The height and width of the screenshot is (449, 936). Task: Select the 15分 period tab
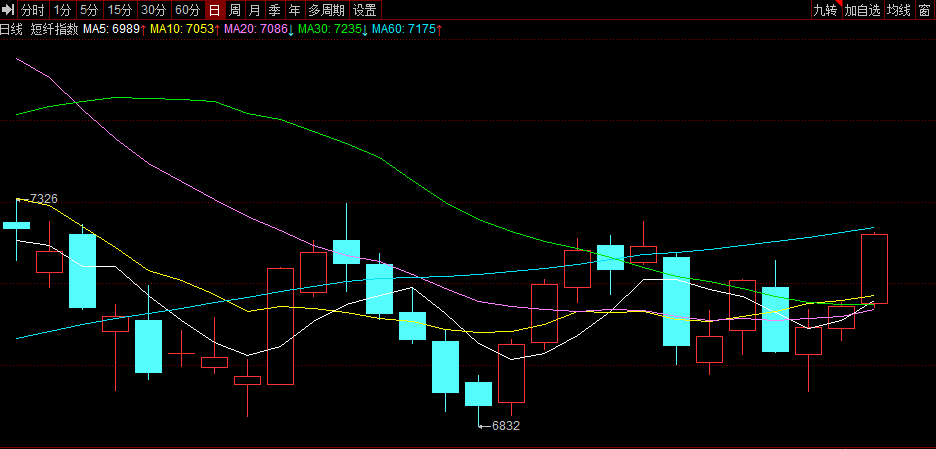(121, 10)
